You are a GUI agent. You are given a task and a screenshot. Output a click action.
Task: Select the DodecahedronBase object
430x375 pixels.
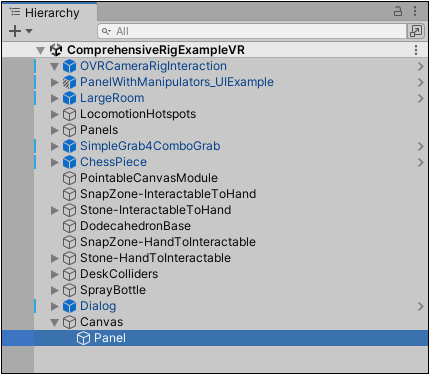coord(135,226)
